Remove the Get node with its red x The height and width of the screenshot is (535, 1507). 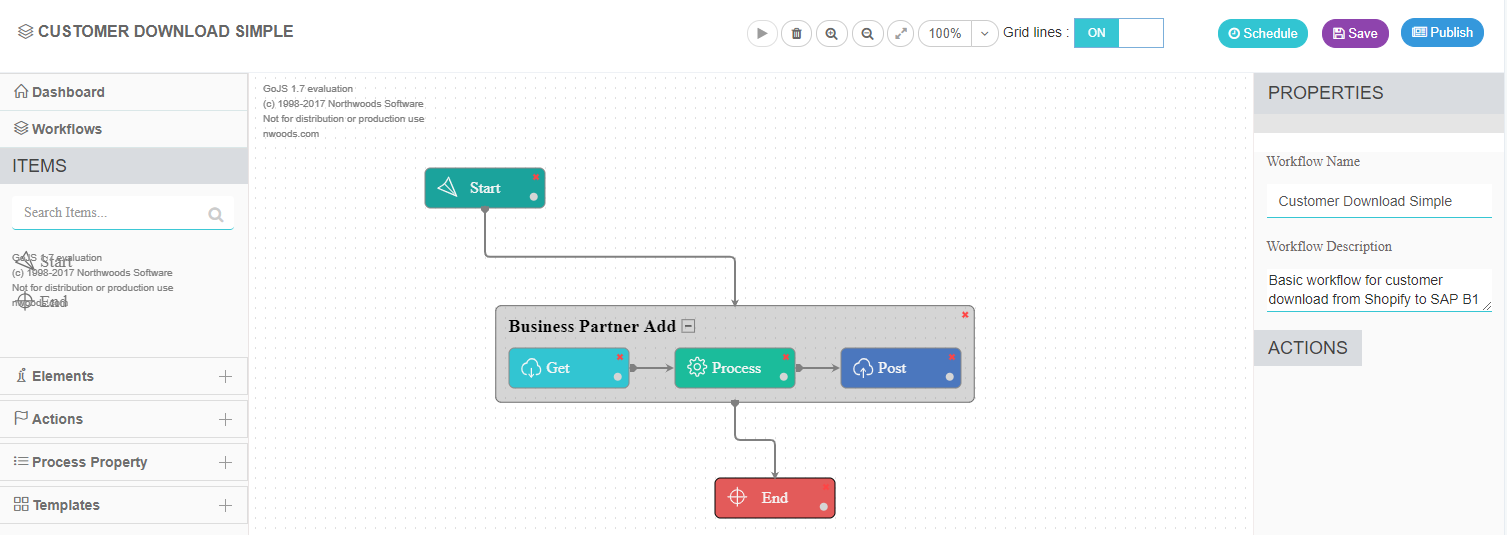(620, 356)
